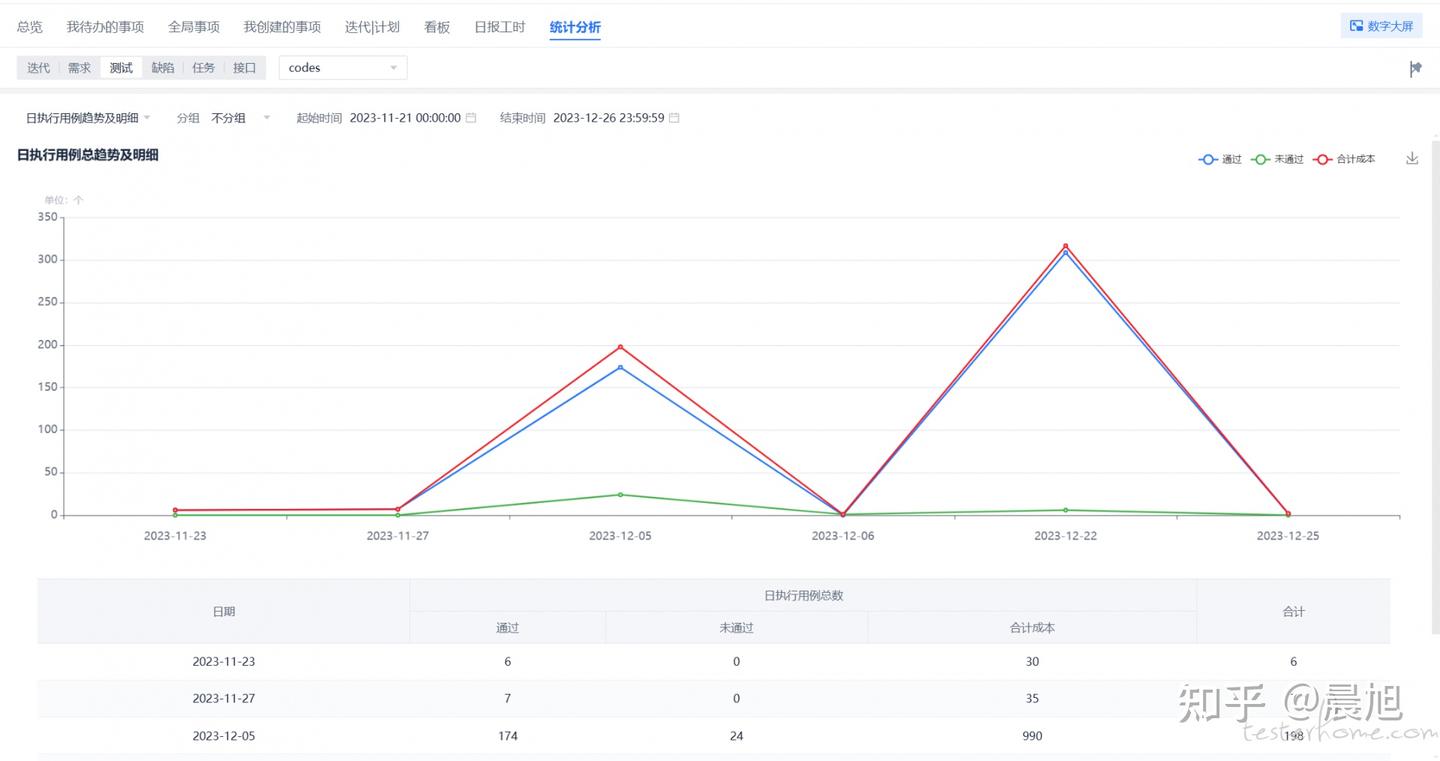
Task: Click the download chart icon
Action: pos(1412,158)
